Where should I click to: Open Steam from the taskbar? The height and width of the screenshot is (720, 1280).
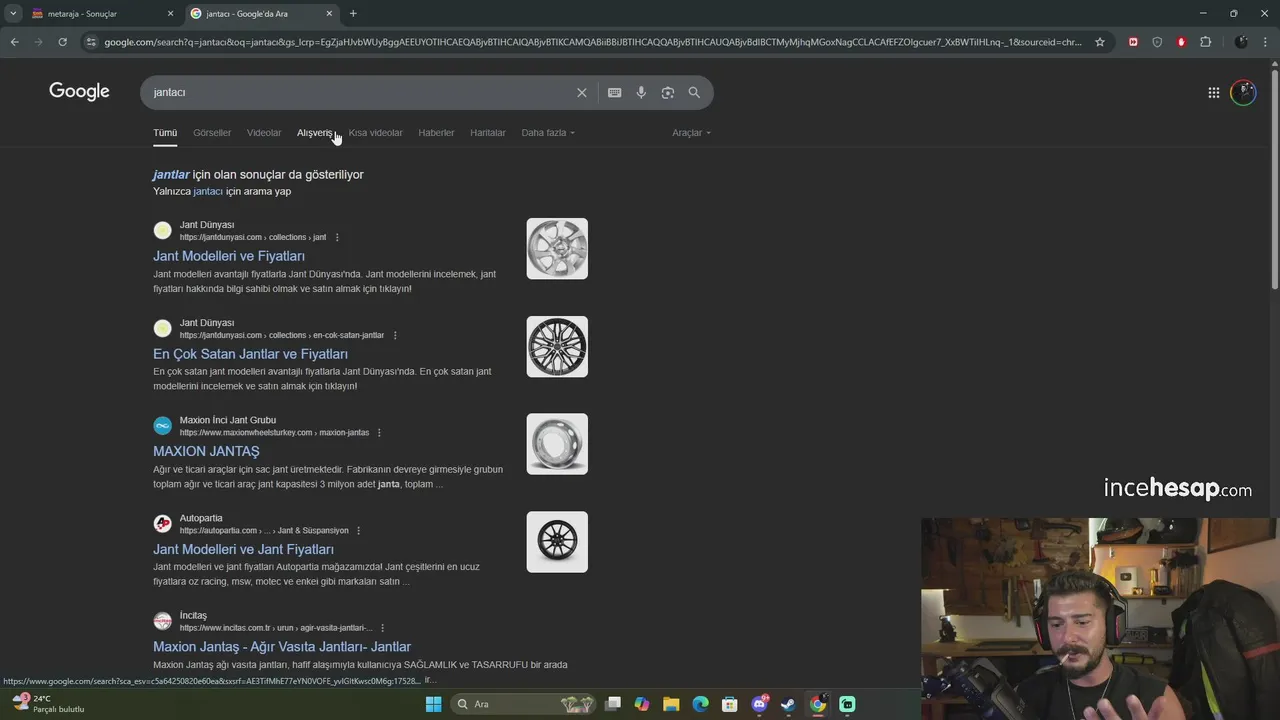[x=789, y=704]
